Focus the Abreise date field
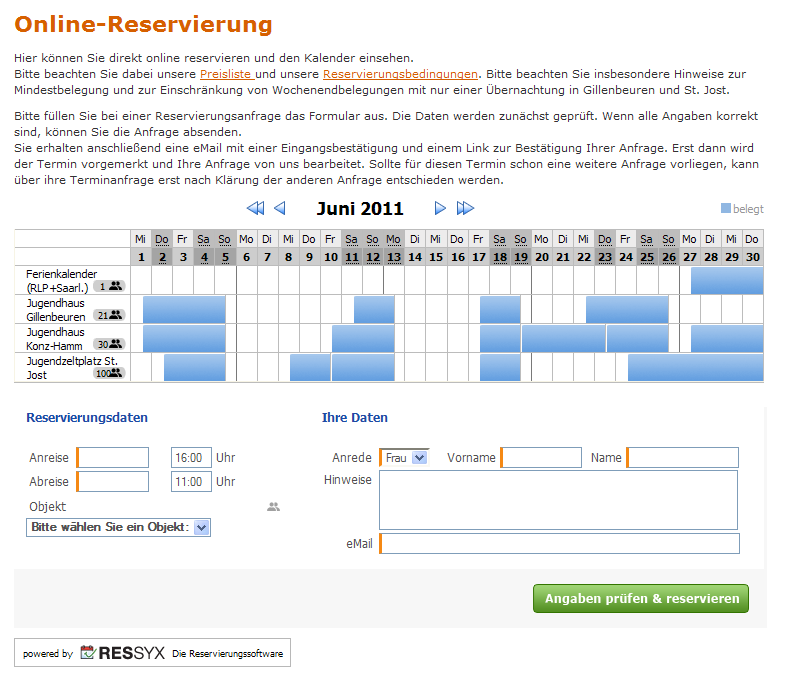The image size is (789, 691). [x=113, y=482]
